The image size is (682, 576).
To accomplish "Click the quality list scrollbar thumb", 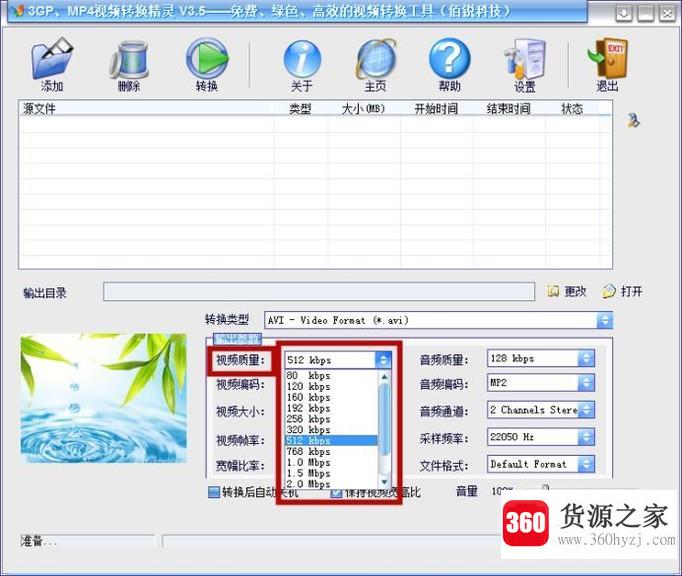I will [x=384, y=420].
